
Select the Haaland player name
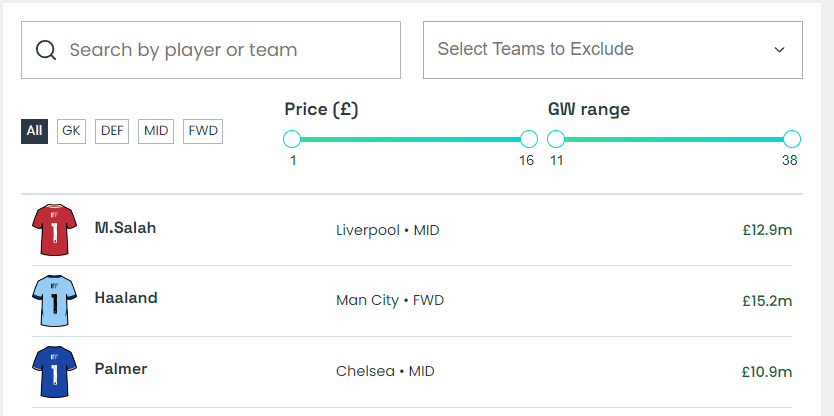[x=126, y=298]
